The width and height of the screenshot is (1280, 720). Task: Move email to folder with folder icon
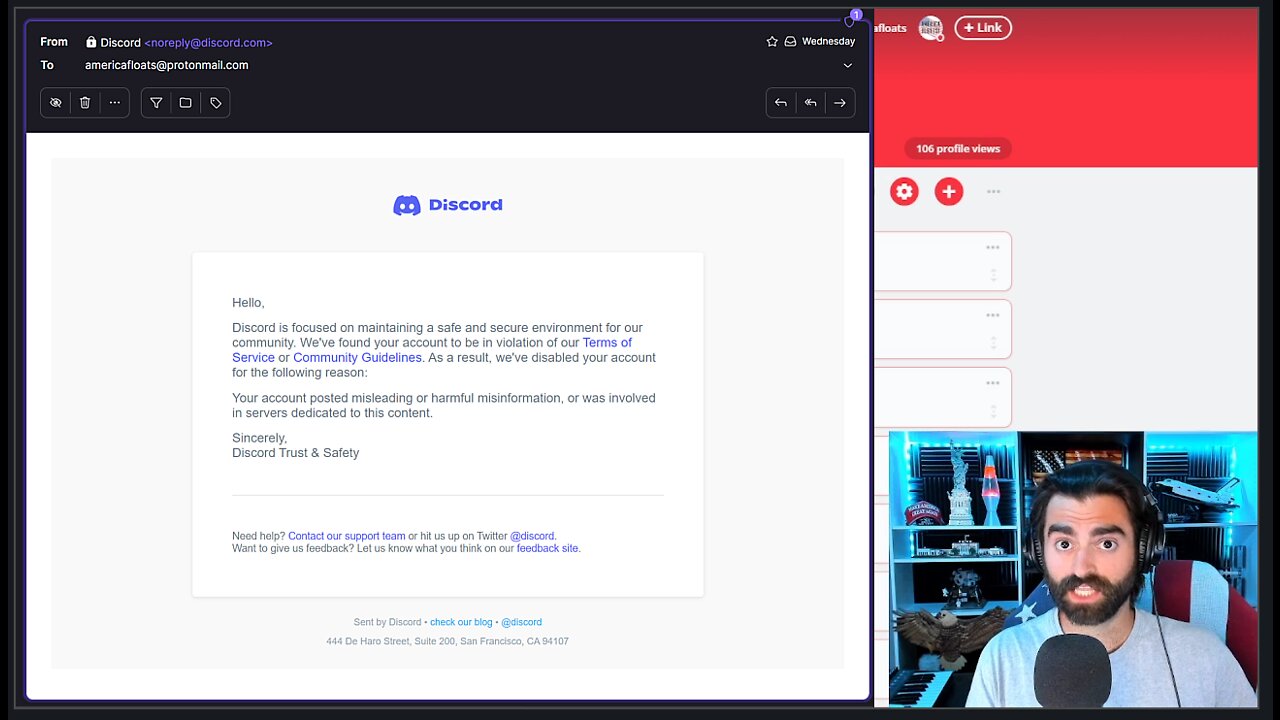(x=185, y=103)
